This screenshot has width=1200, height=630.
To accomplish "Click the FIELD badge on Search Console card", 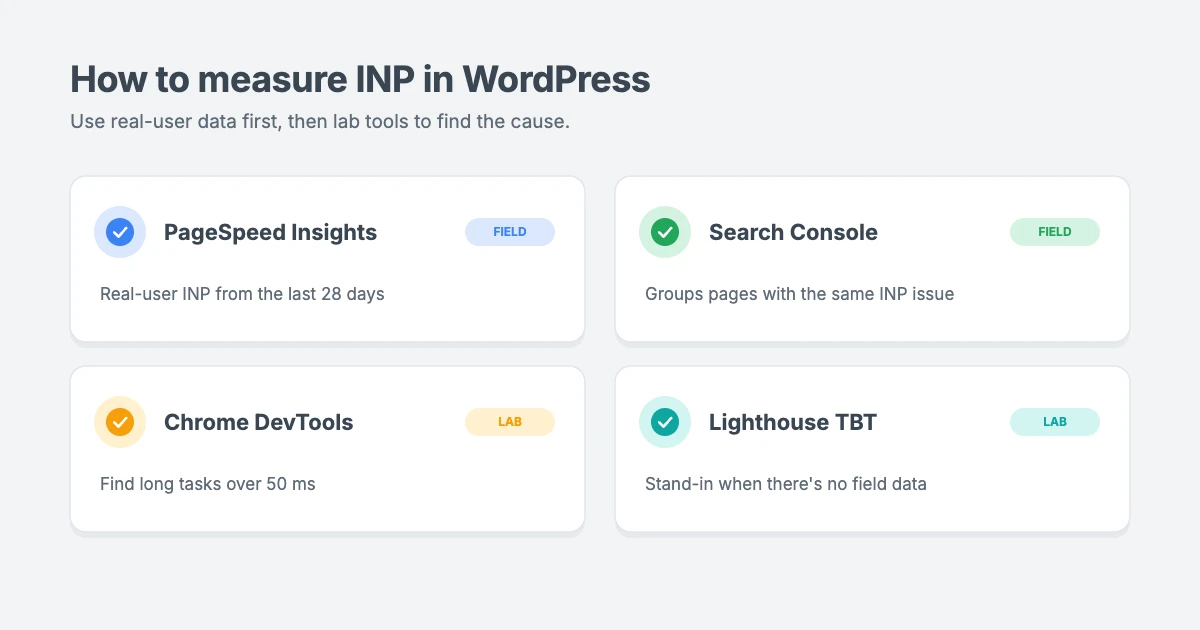I will click(1055, 232).
